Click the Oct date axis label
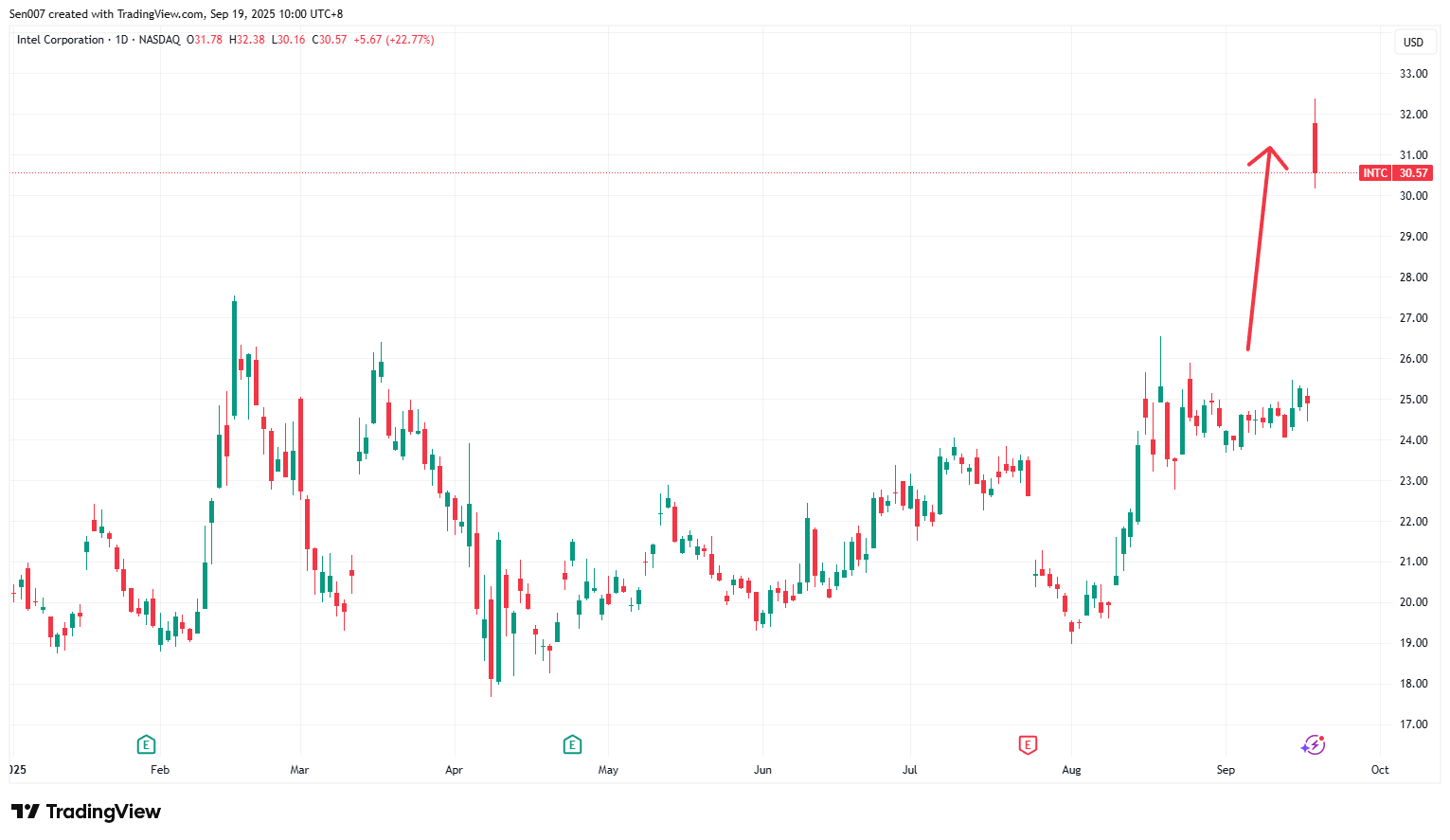 1380,770
